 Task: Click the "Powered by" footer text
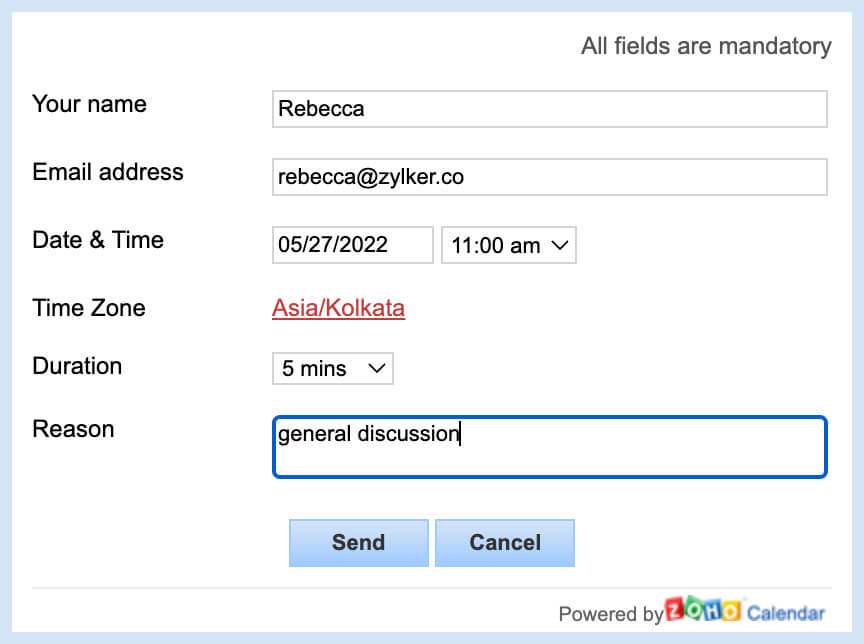point(610,614)
